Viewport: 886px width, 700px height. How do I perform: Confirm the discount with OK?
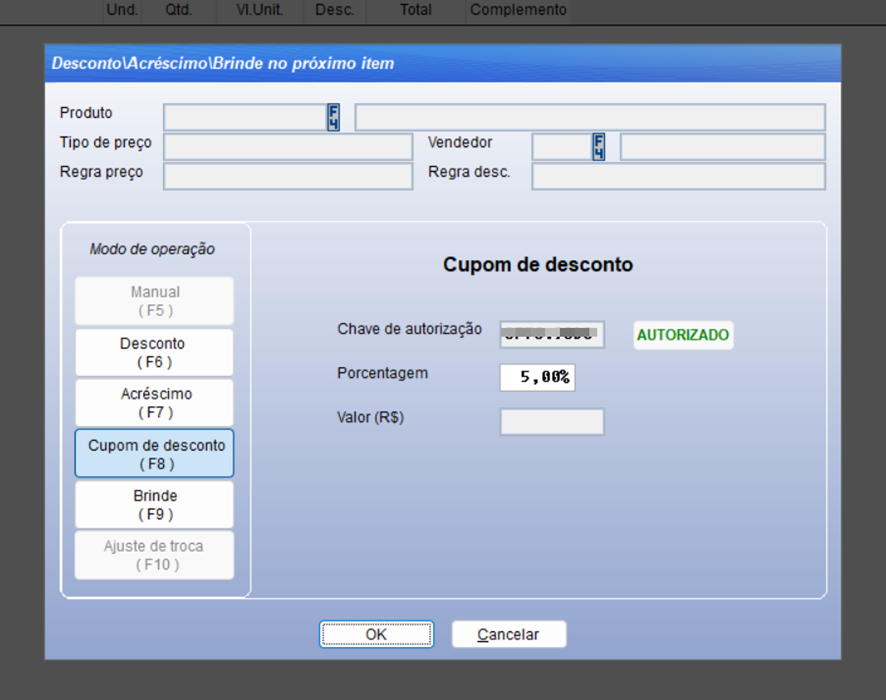coord(376,634)
